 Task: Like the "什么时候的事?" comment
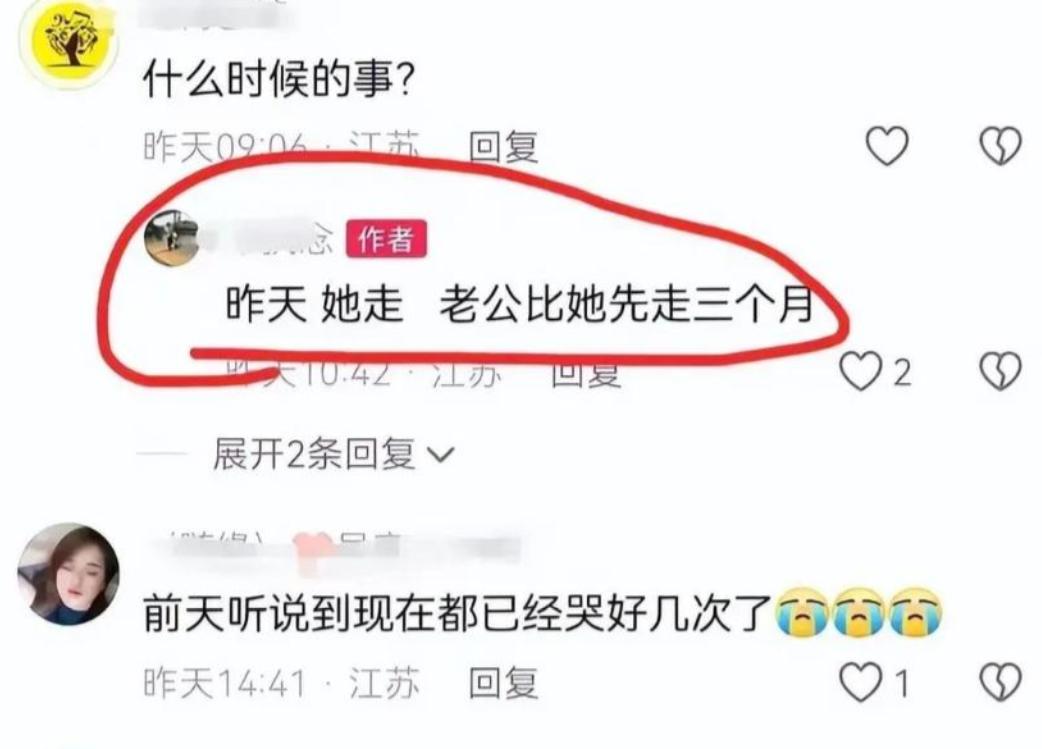click(887, 146)
